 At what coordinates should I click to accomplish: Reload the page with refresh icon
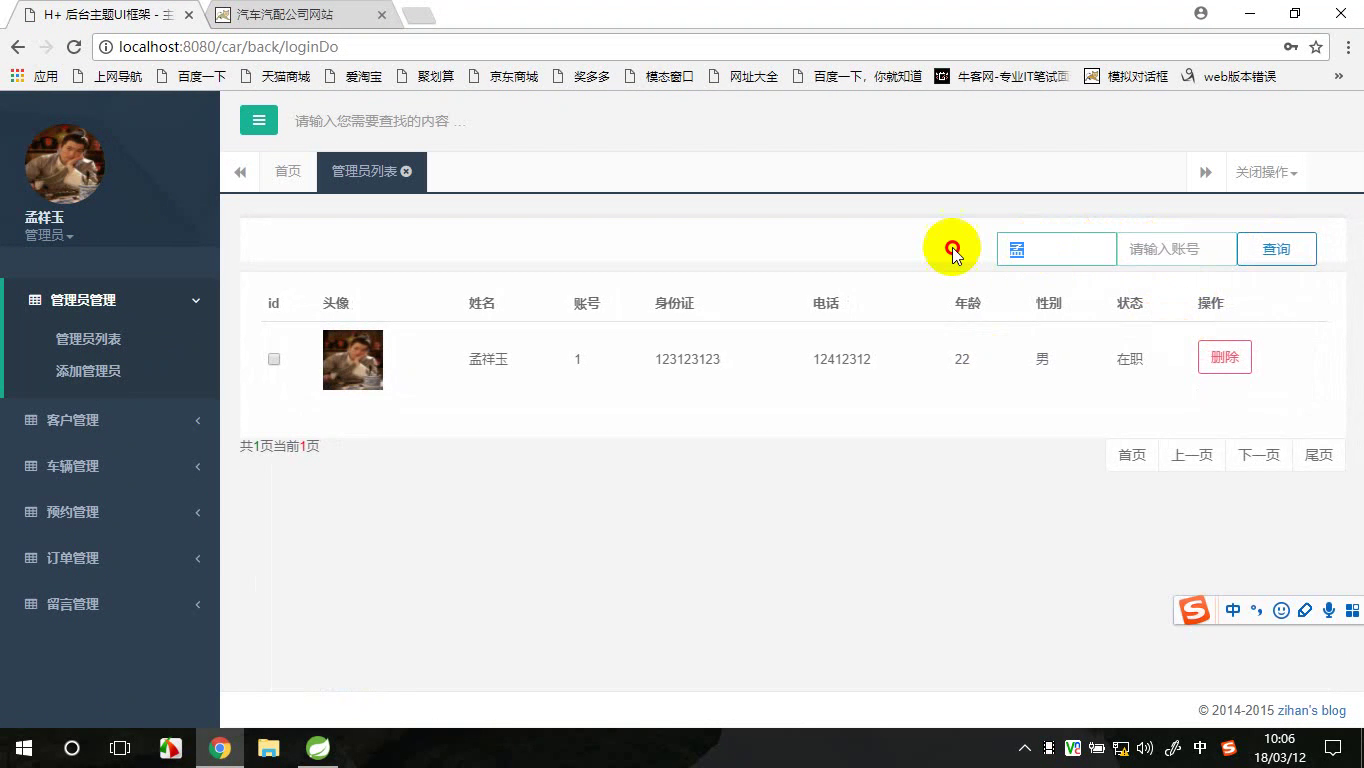(x=73, y=47)
